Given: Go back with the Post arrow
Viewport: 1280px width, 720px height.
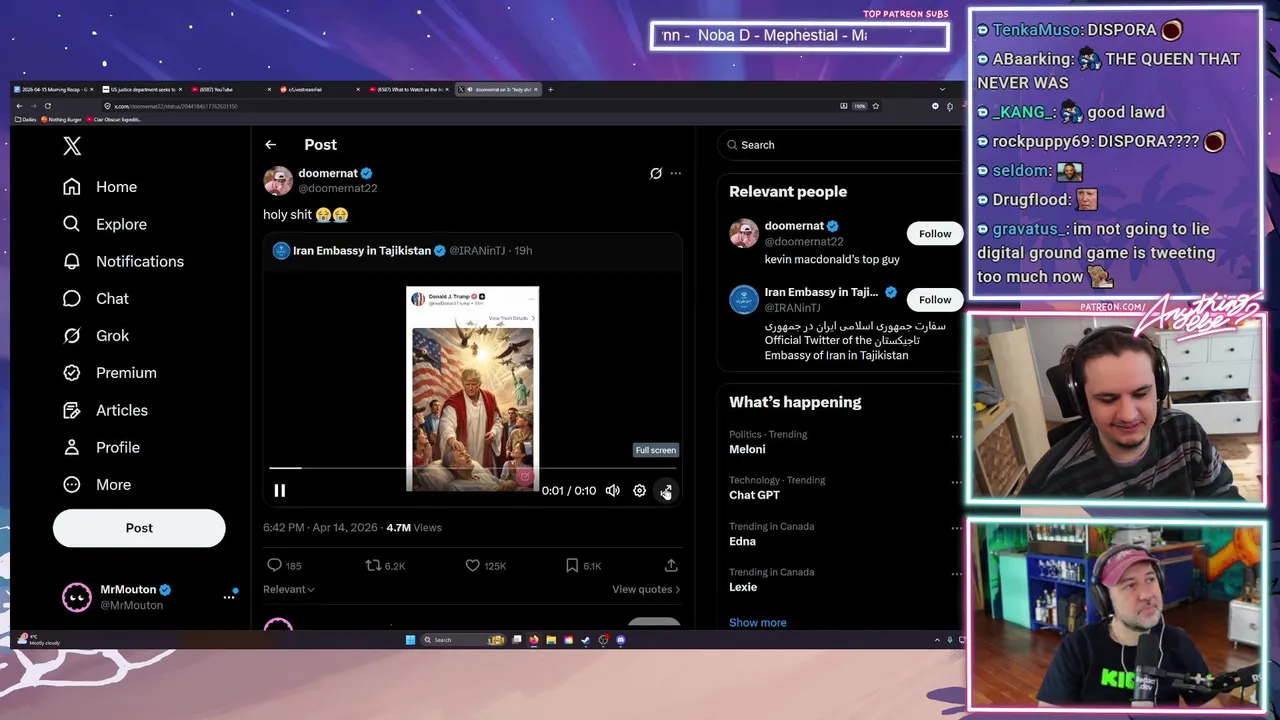Looking at the screenshot, I should 270,145.
